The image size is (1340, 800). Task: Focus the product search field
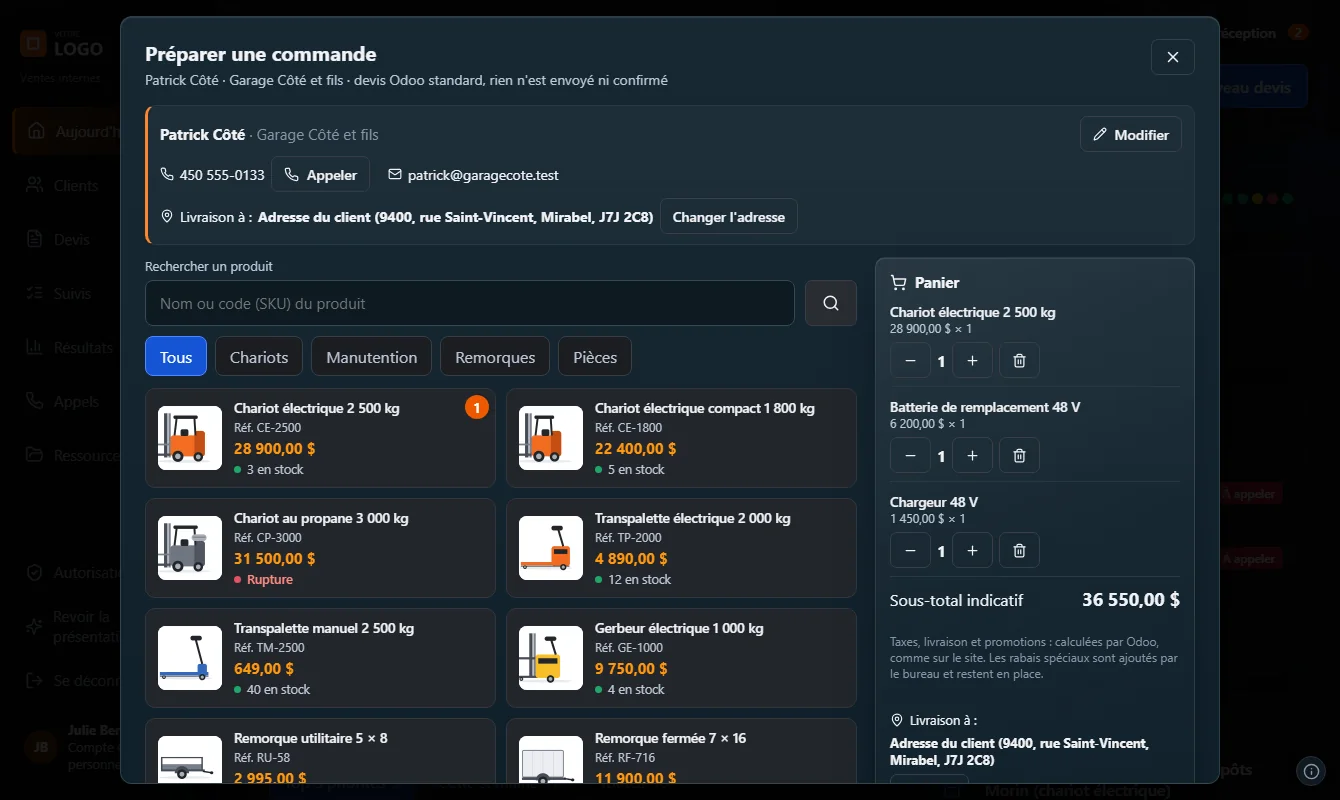pos(470,303)
